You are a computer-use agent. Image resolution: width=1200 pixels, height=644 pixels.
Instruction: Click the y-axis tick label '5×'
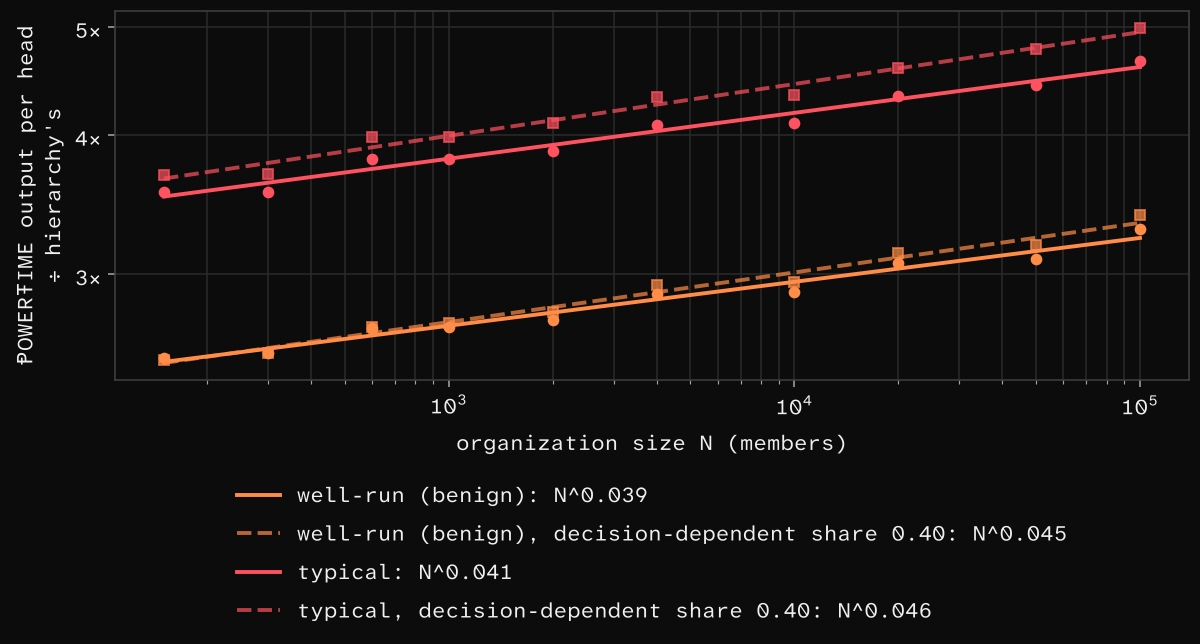pos(89,31)
